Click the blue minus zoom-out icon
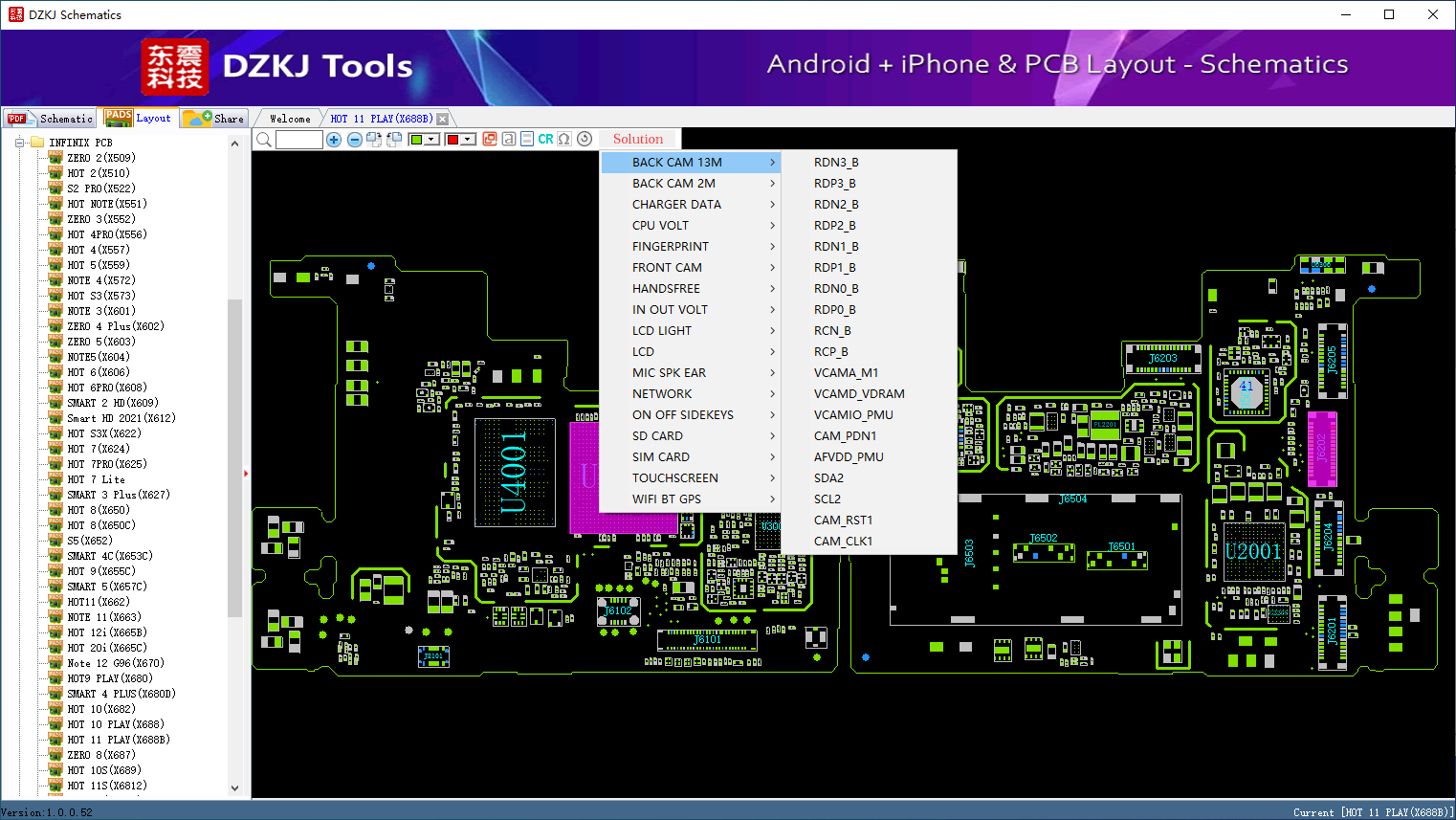 [x=355, y=140]
